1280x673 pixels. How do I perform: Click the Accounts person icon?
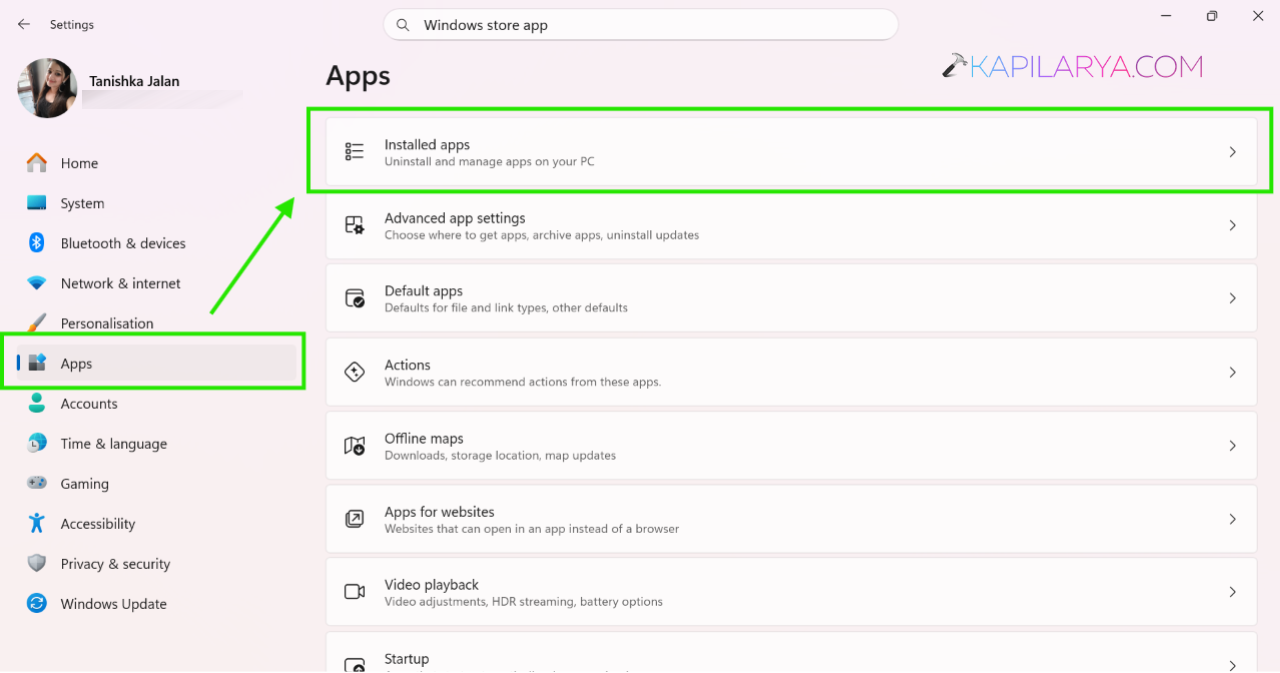click(37, 403)
